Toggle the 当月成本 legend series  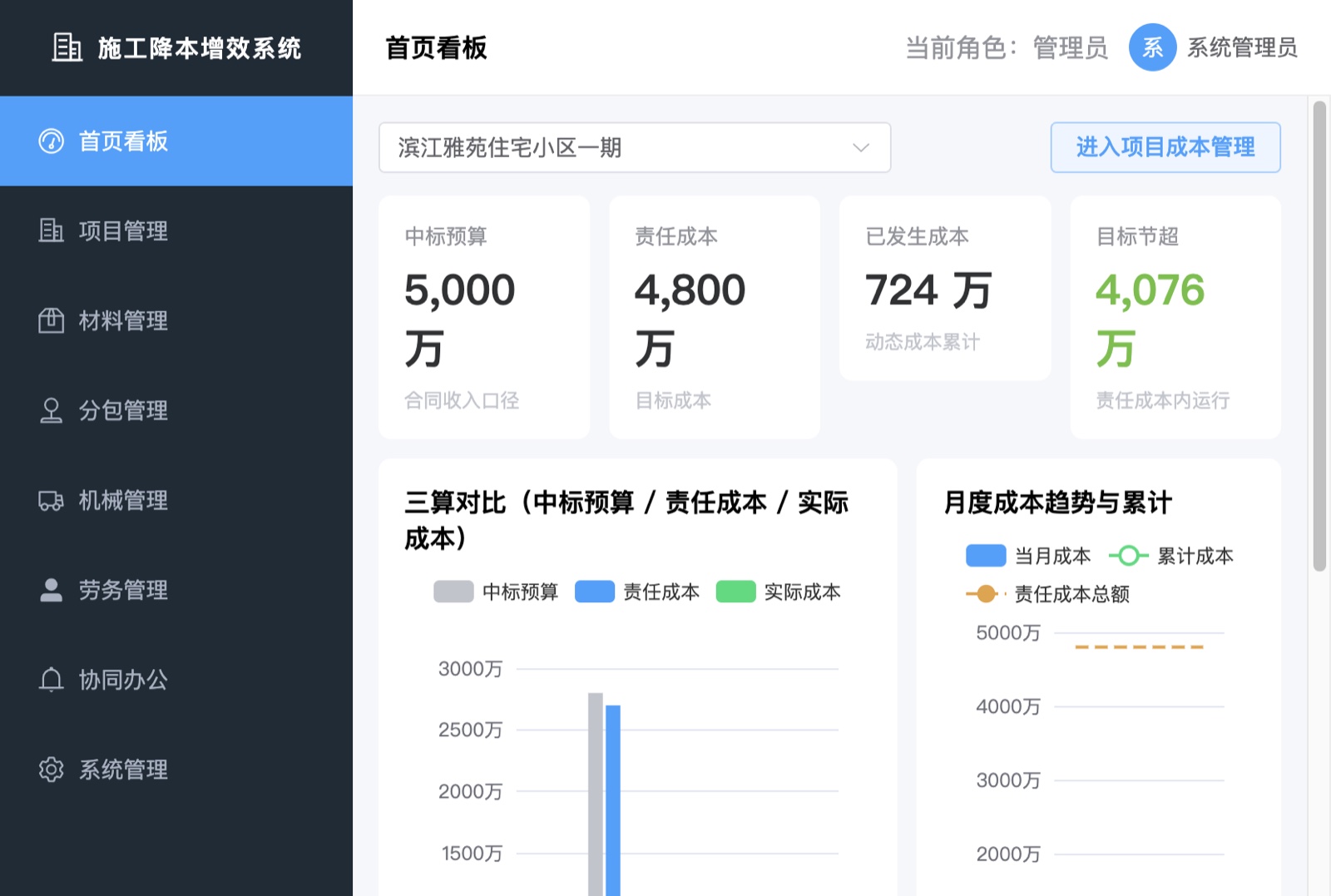[1028, 556]
